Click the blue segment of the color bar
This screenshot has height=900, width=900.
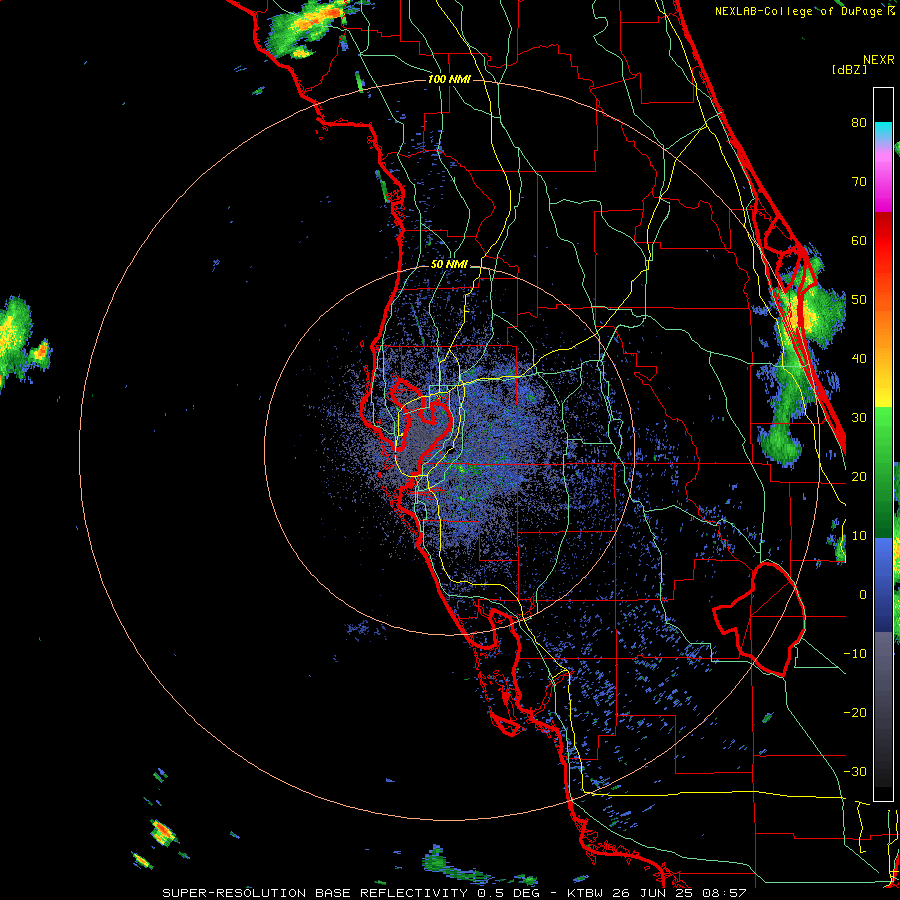883,585
